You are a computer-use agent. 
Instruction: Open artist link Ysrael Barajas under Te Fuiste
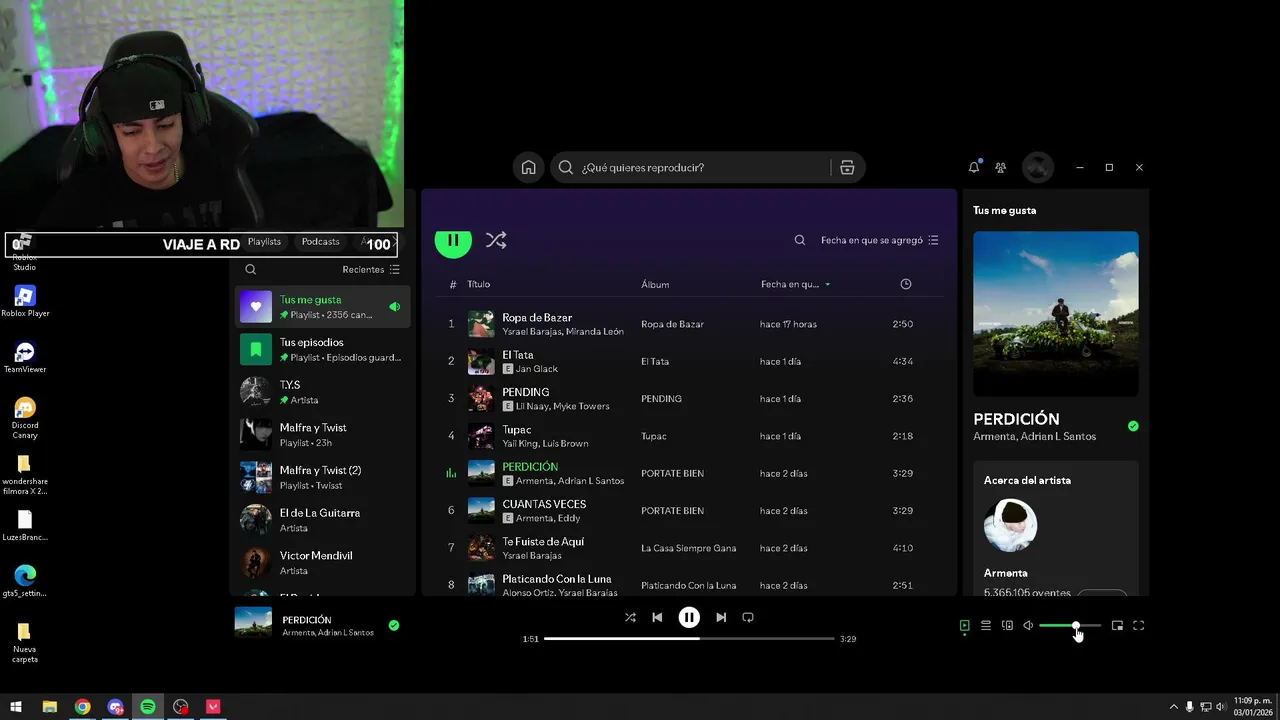(531, 555)
